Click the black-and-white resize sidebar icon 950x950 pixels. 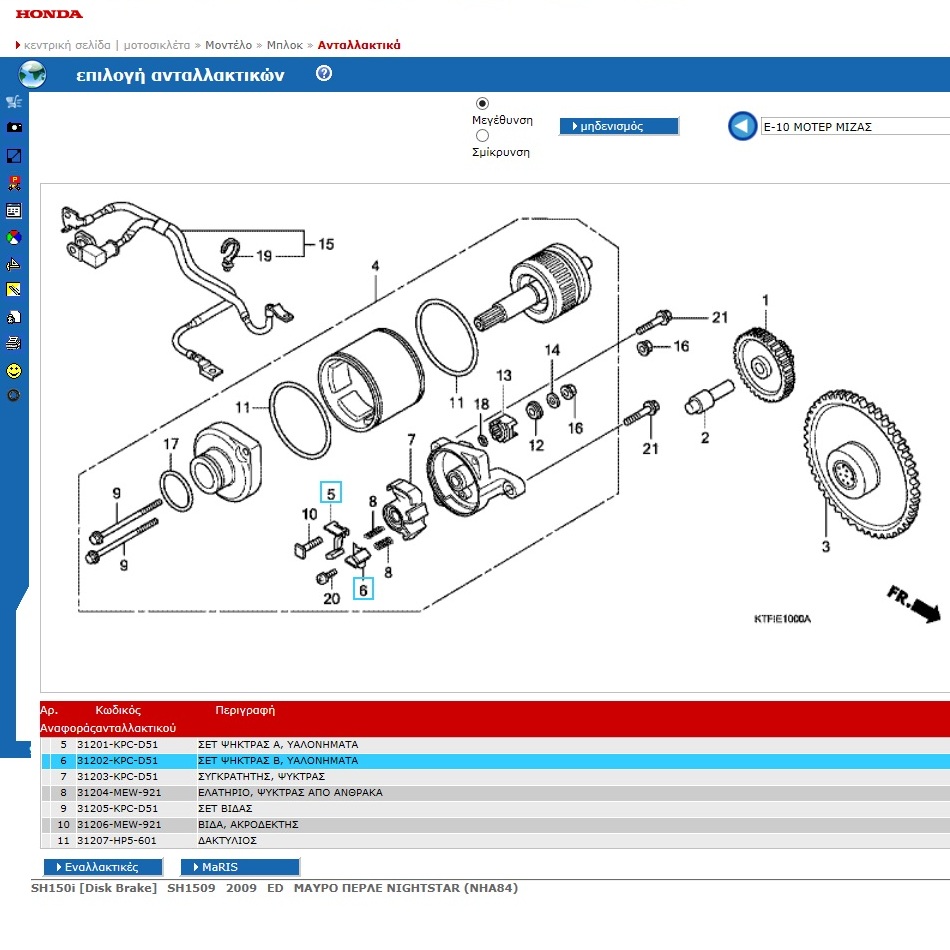pos(14,156)
